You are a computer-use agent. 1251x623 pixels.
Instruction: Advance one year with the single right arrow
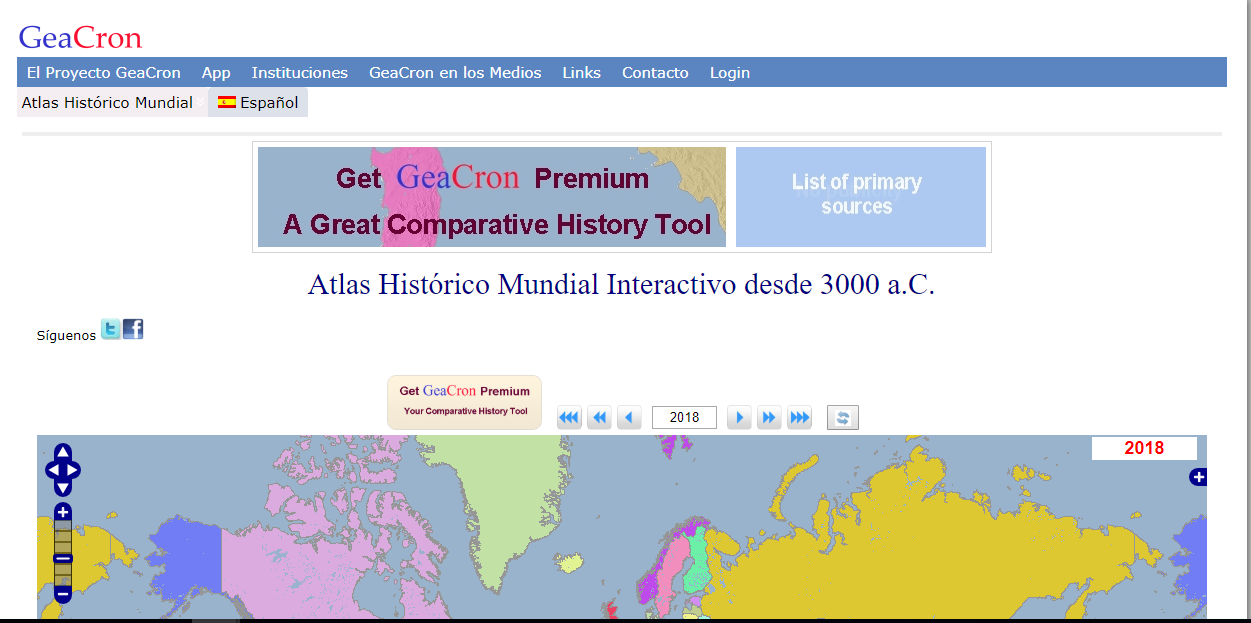pos(739,417)
